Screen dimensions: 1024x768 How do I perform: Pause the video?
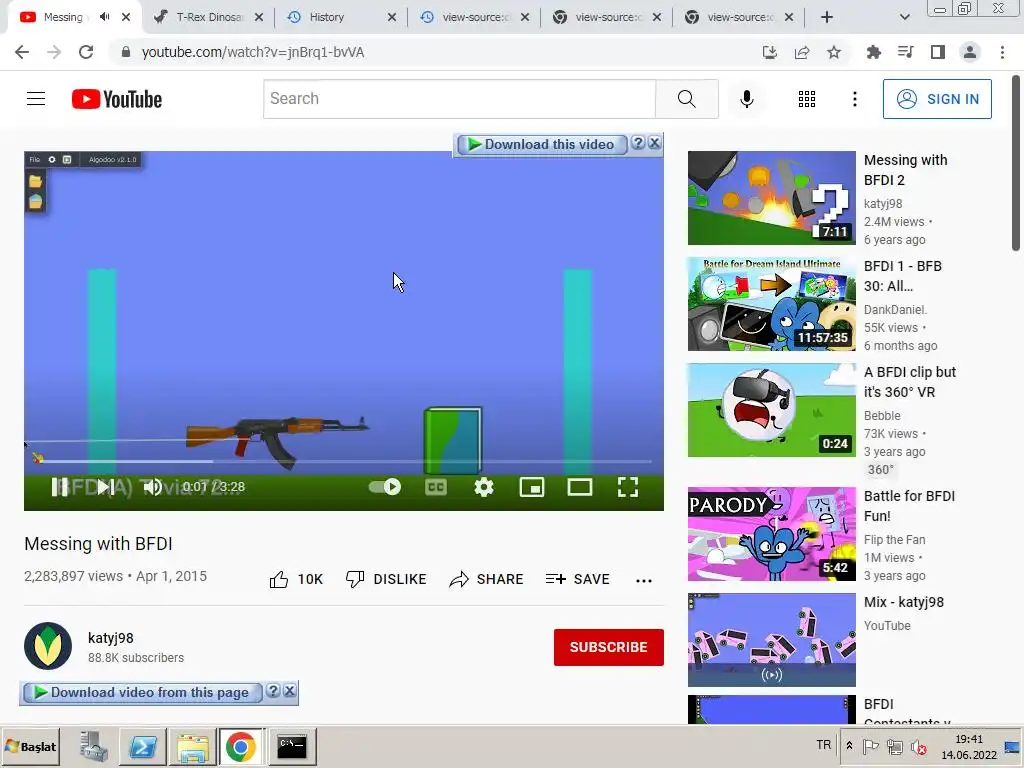pyautogui.click(x=59, y=487)
